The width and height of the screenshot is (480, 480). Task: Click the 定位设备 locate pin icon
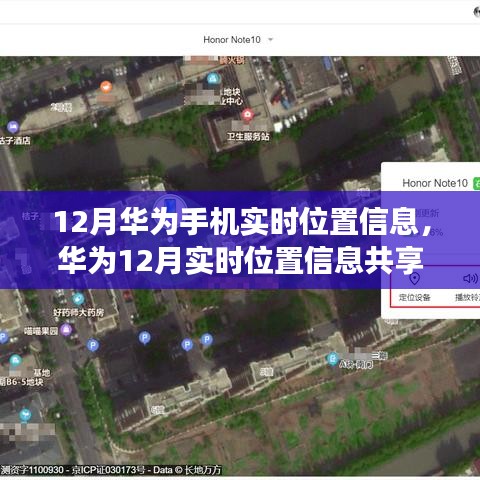[414, 278]
